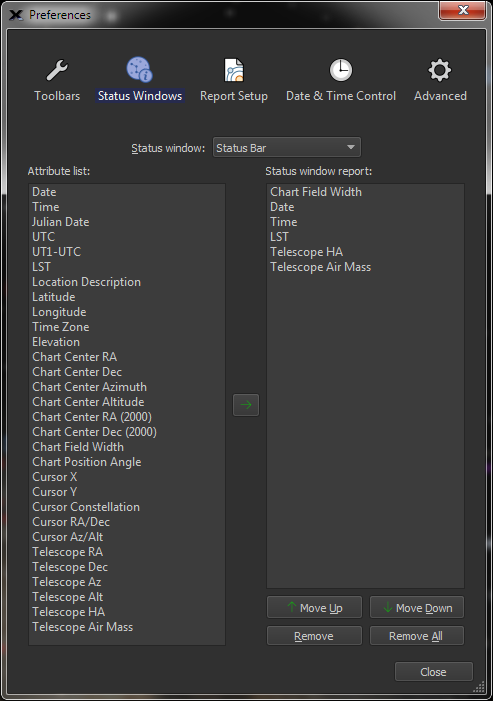Image resolution: width=493 pixels, height=701 pixels.
Task: Select Location Description attribute
Action: pos(127,282)
